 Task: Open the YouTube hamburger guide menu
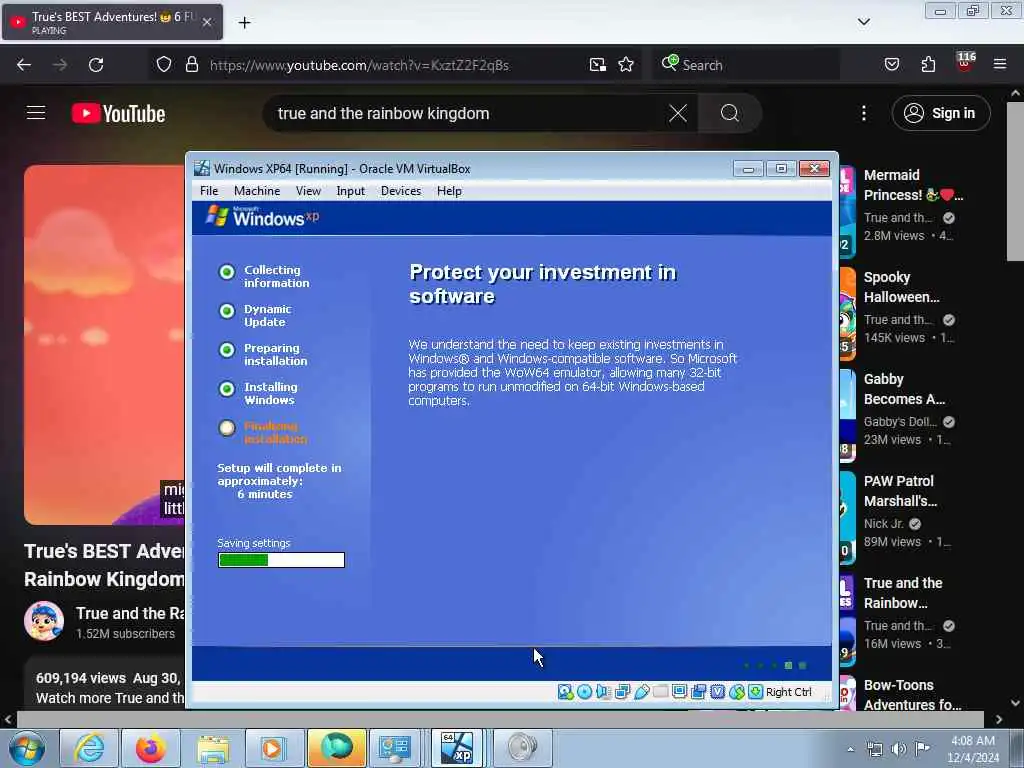pos(36,113)
